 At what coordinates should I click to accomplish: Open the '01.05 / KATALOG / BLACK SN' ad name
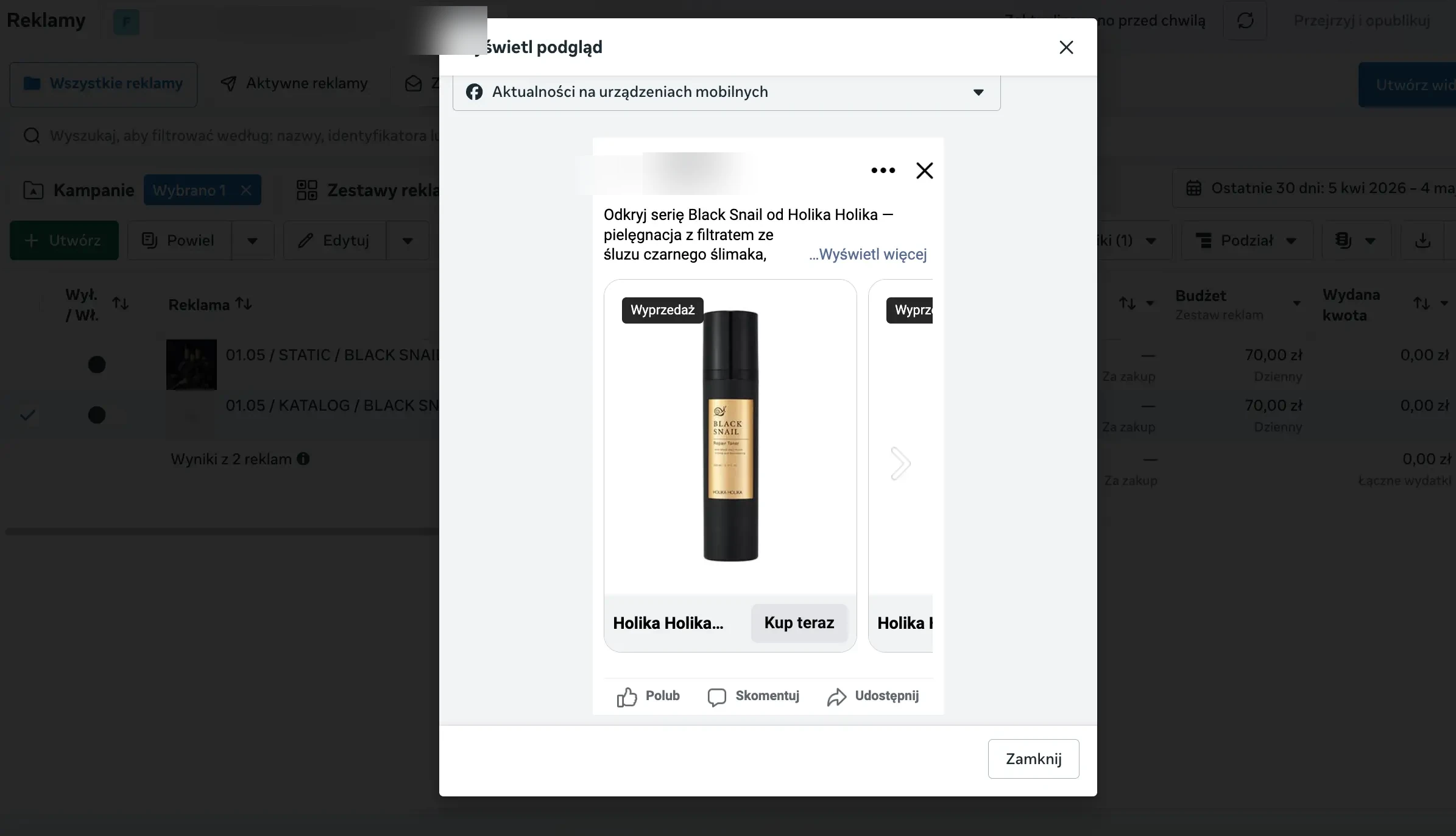click(x=333, y=405)
